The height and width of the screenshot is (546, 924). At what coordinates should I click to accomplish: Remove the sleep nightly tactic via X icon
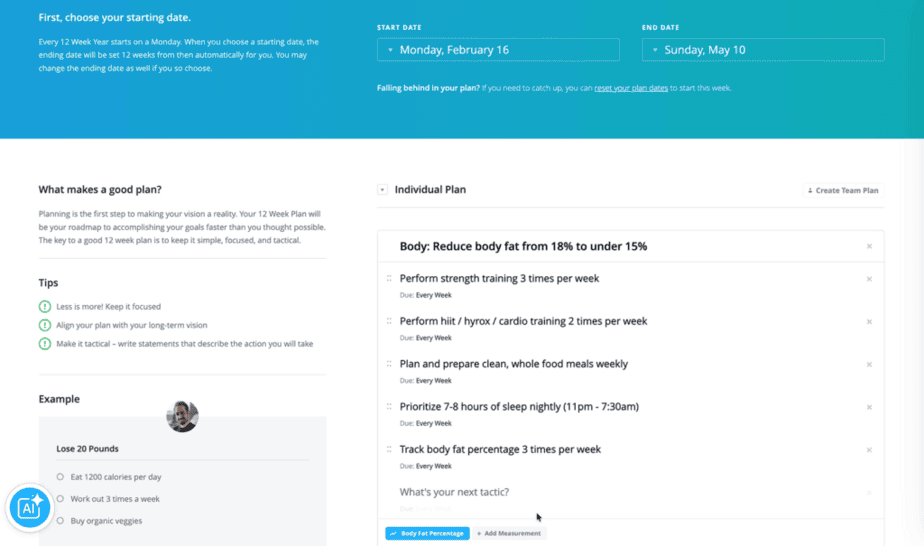point(869,407)
